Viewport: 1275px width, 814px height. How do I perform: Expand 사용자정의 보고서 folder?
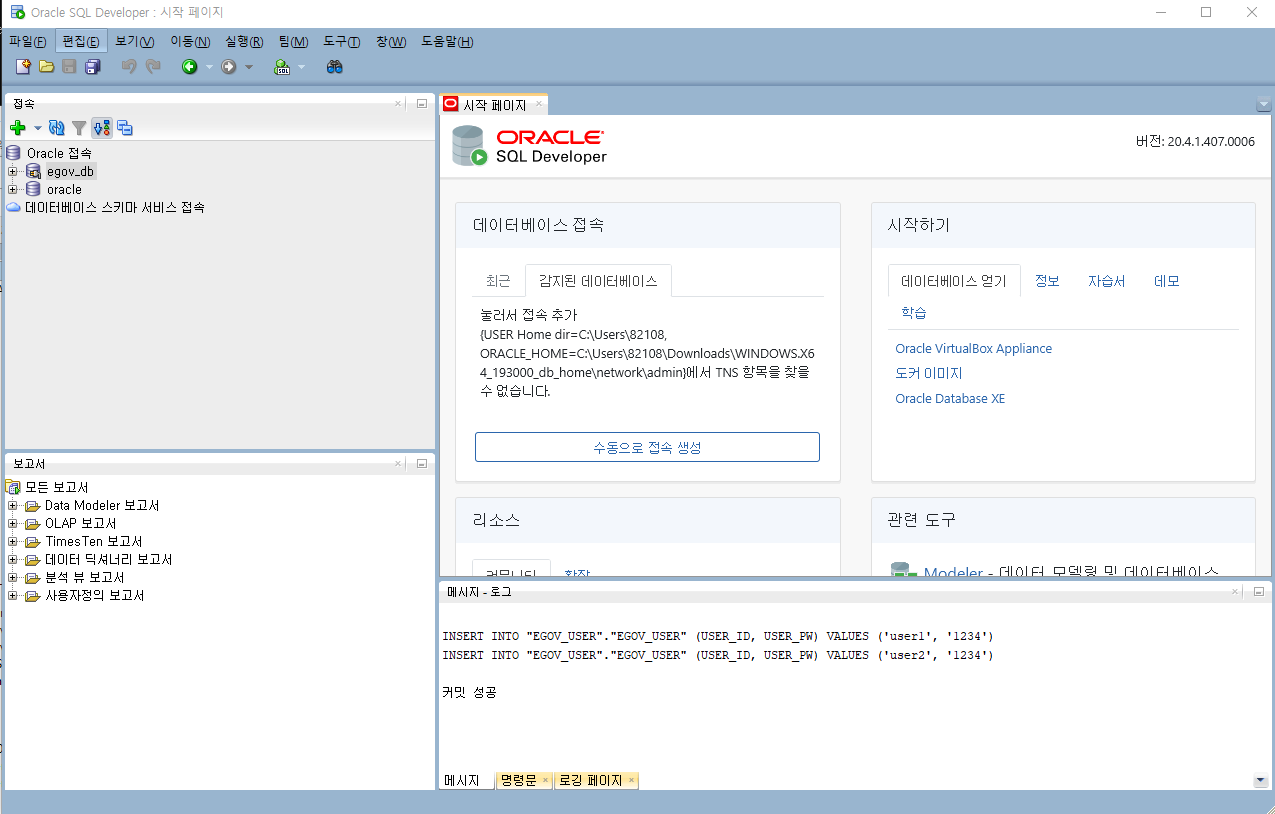tap(13, 595)
